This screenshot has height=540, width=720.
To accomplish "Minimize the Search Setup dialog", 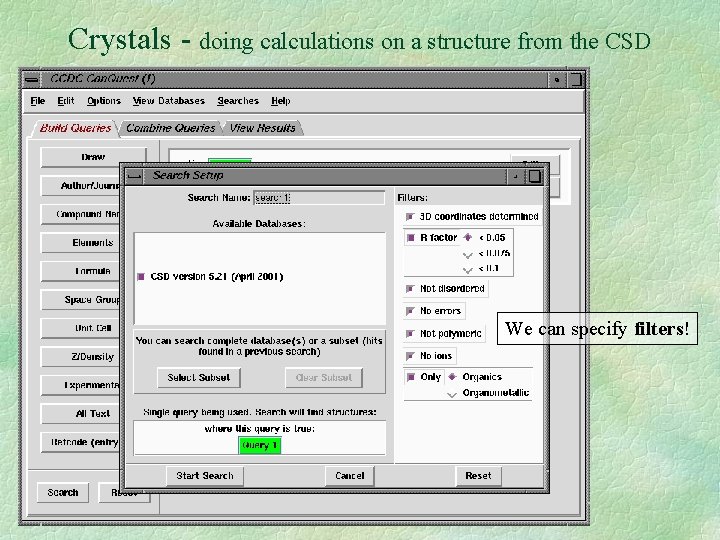I will tap(516, 176).
